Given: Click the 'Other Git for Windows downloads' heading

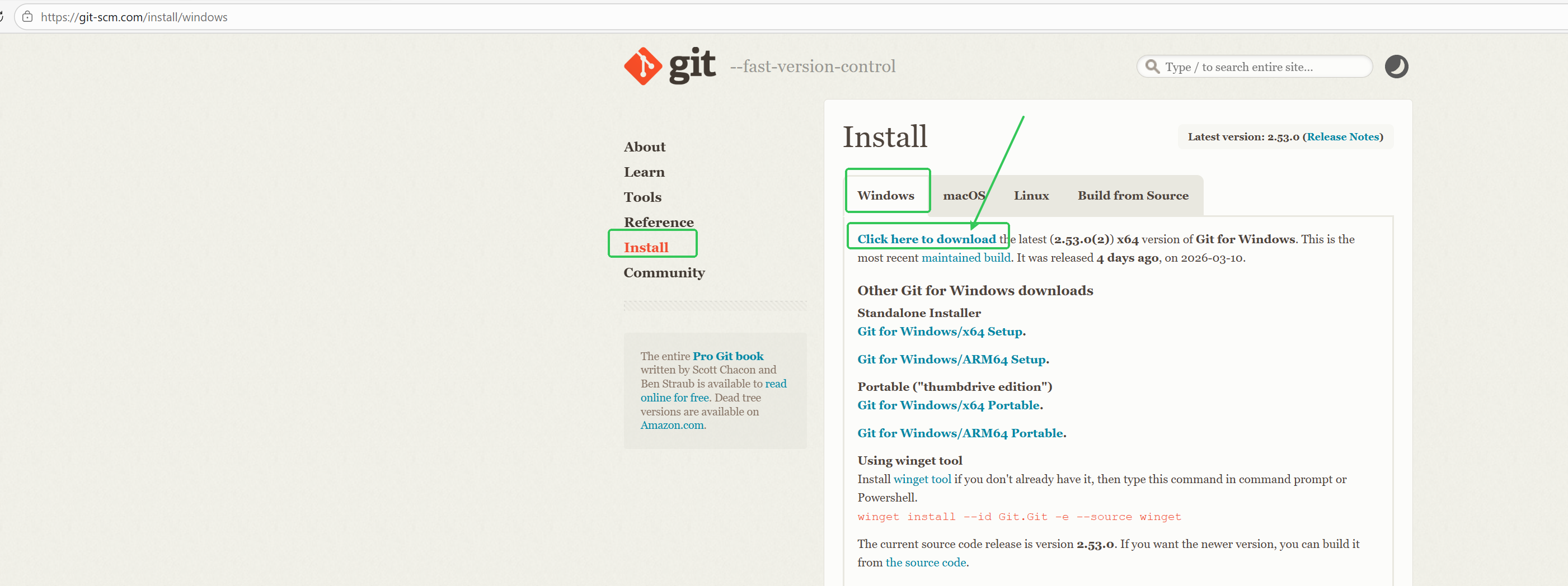Looking at the screenshot, I should point(975,291).
